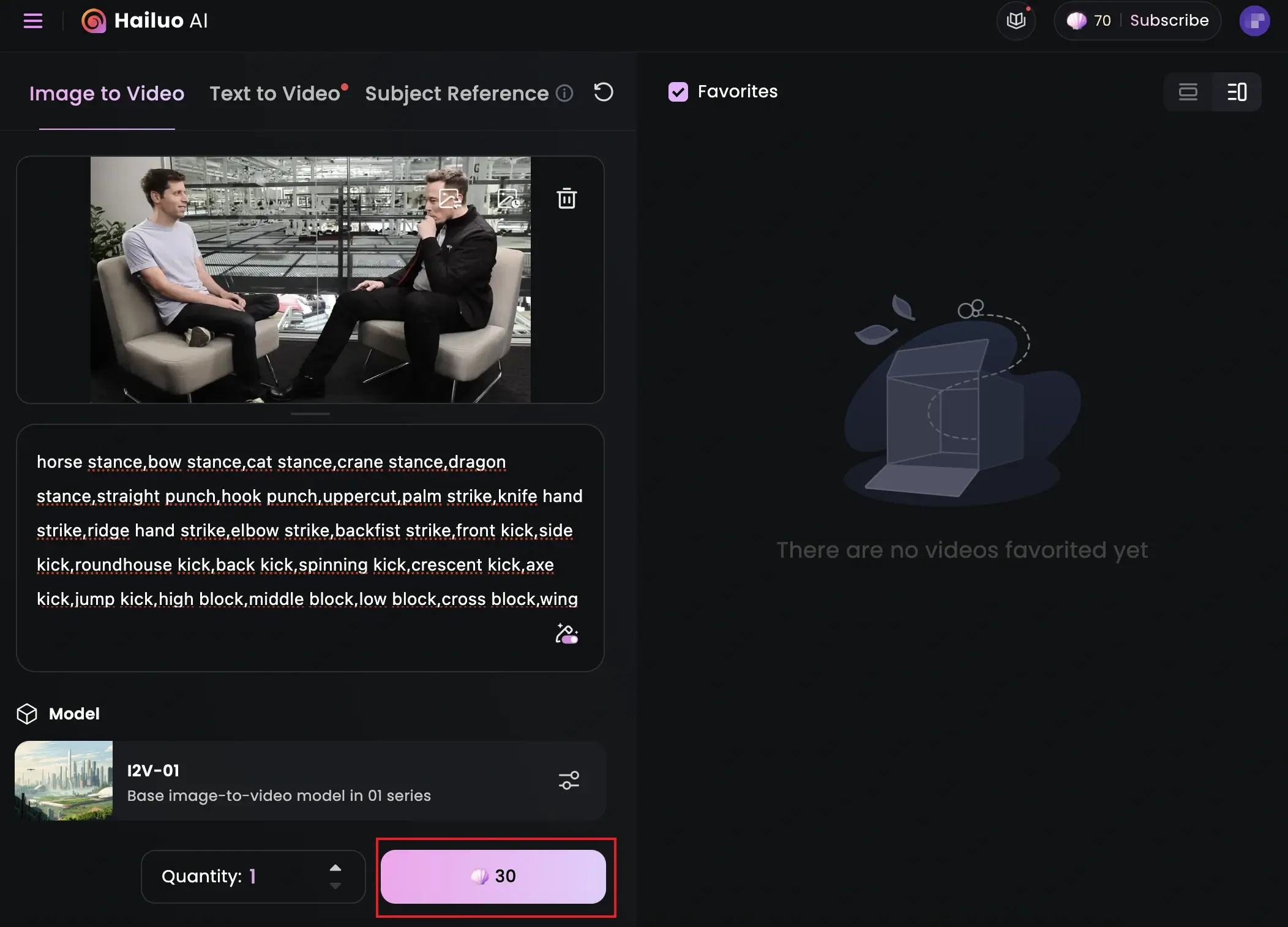
Task: Select the Subject Reference tab
Action: 457,93
